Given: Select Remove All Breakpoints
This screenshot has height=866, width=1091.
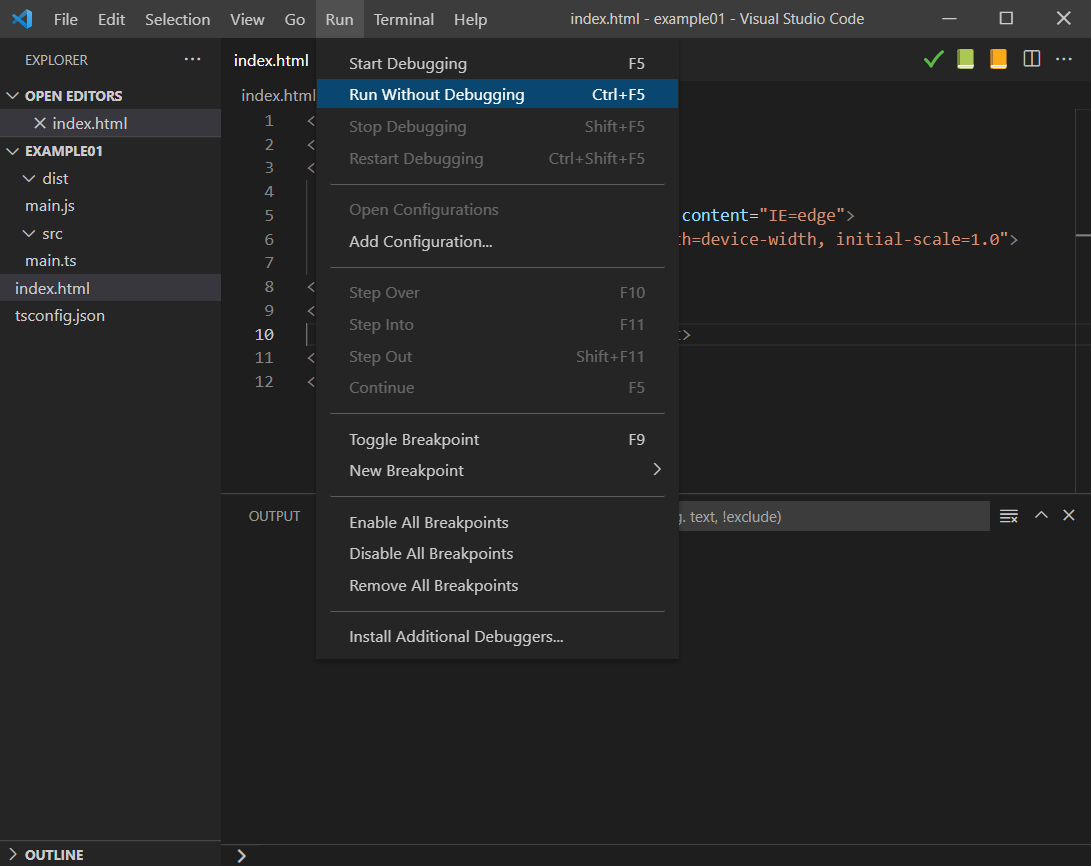Looking at the screenshot, I should click(x=497, y=586).
